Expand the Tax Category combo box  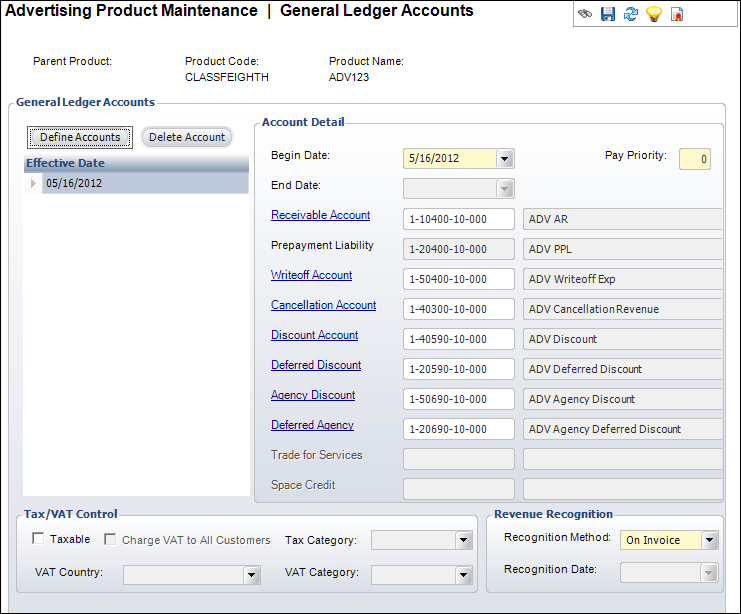[x=463, y=541]
